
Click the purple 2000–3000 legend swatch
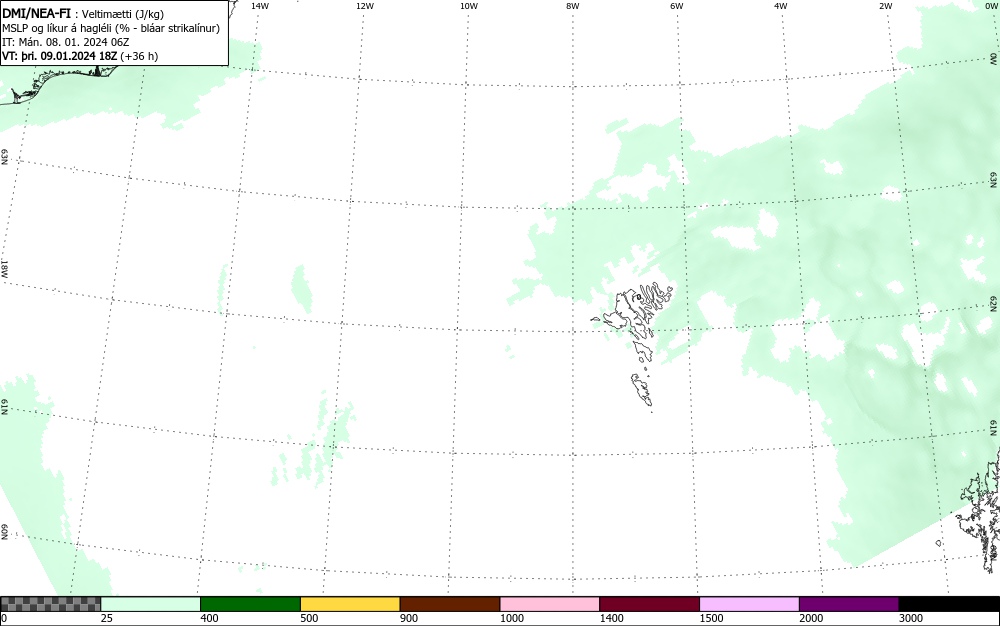point(849,604)
